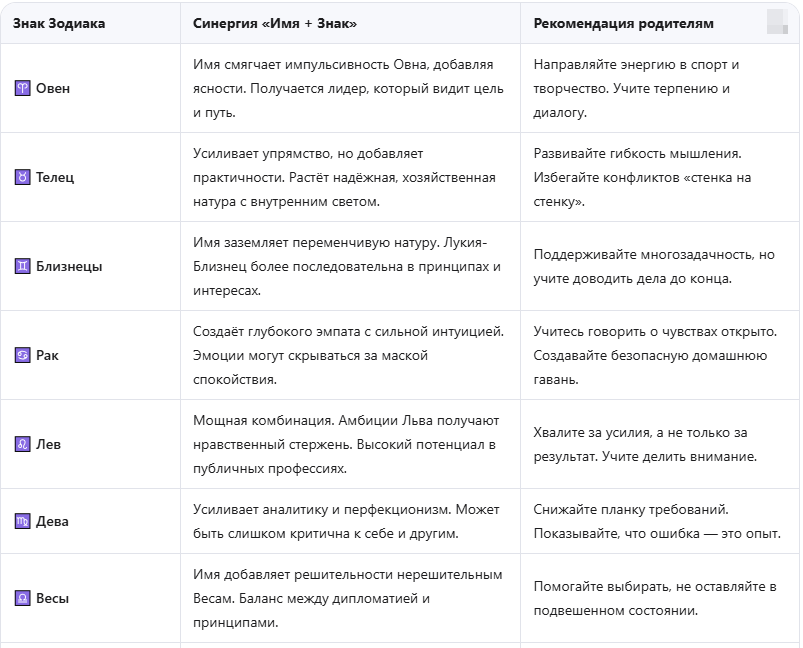Click the Телец synergy description text
The height and width of the screenshot is (648, 803).
click(344, 177)
